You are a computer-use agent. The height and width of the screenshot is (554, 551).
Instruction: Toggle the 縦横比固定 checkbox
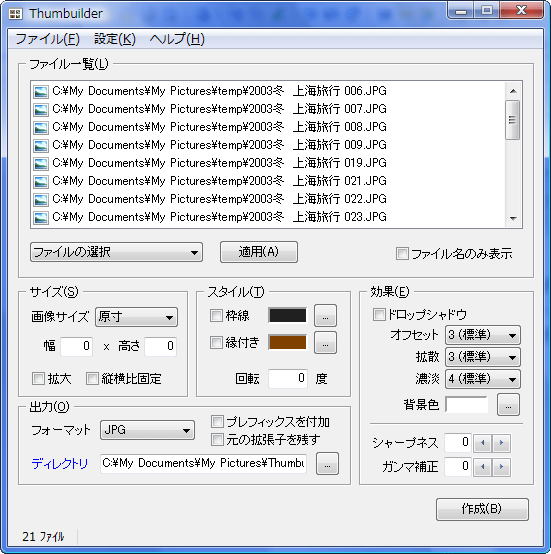pyautogui.click(x=92, y=379)
